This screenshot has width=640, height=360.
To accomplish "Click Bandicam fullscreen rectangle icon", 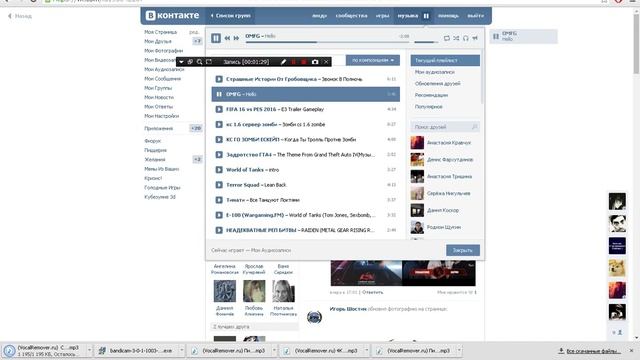I will (x=209, y=62).
